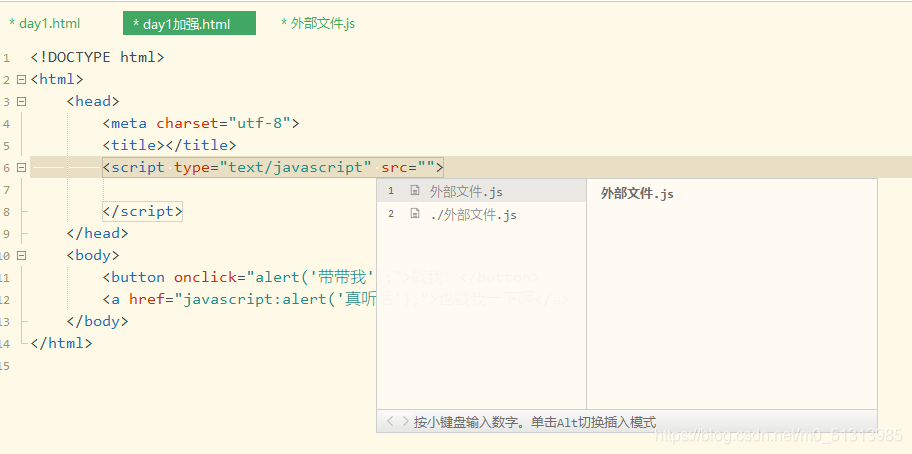The height and width of the screenshot is (454, 912).
Task: Select the day1加强.html tab
Action: pos(189,24)
